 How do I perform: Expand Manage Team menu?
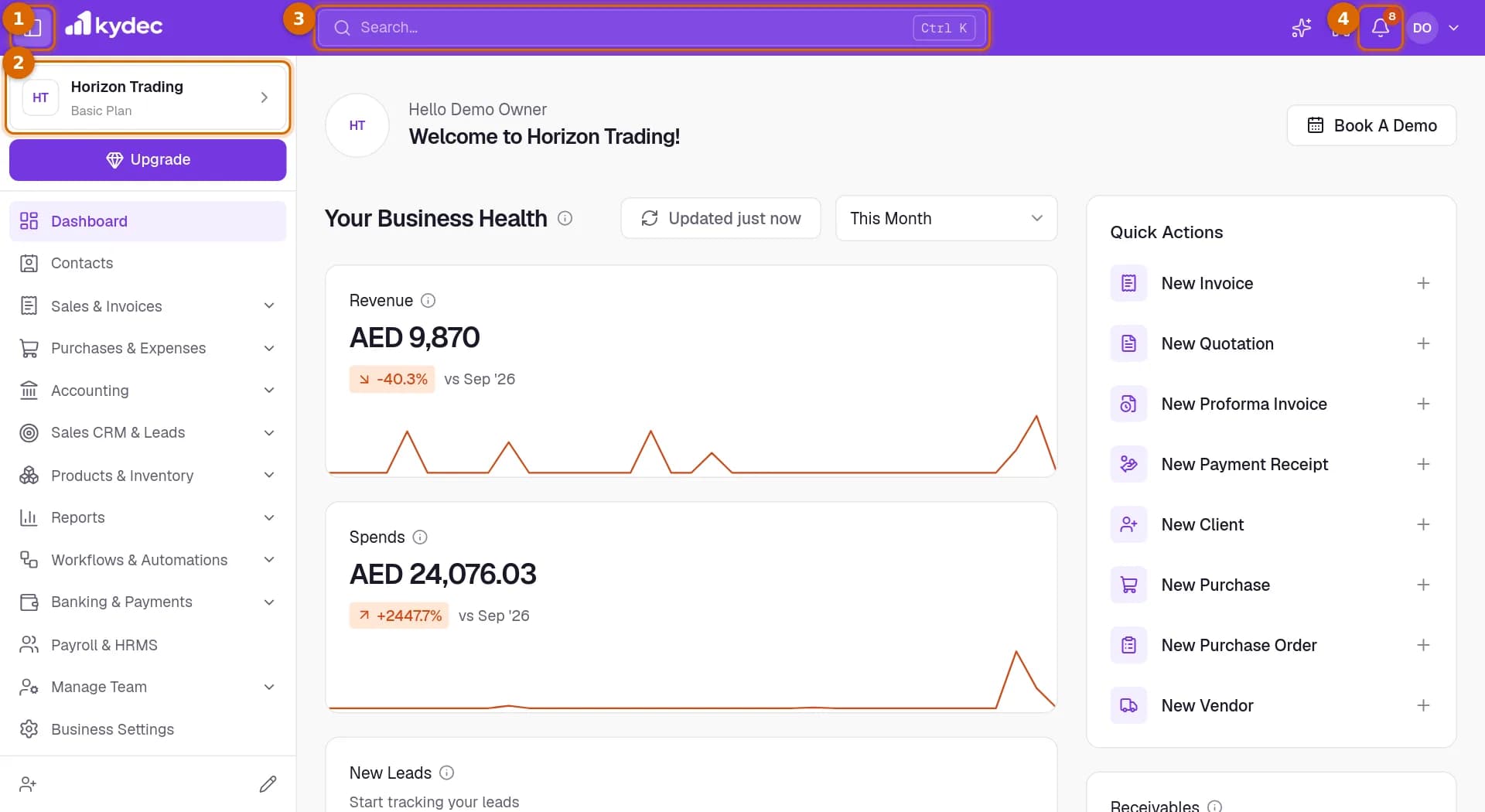pyautogui.click(x=148, y=687)
